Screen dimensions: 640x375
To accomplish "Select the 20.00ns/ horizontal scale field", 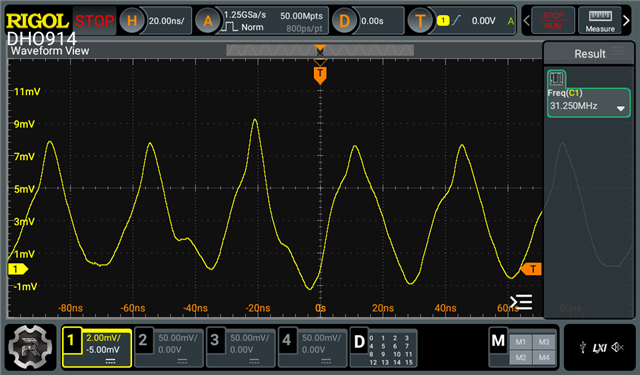I will coord(167,21).
